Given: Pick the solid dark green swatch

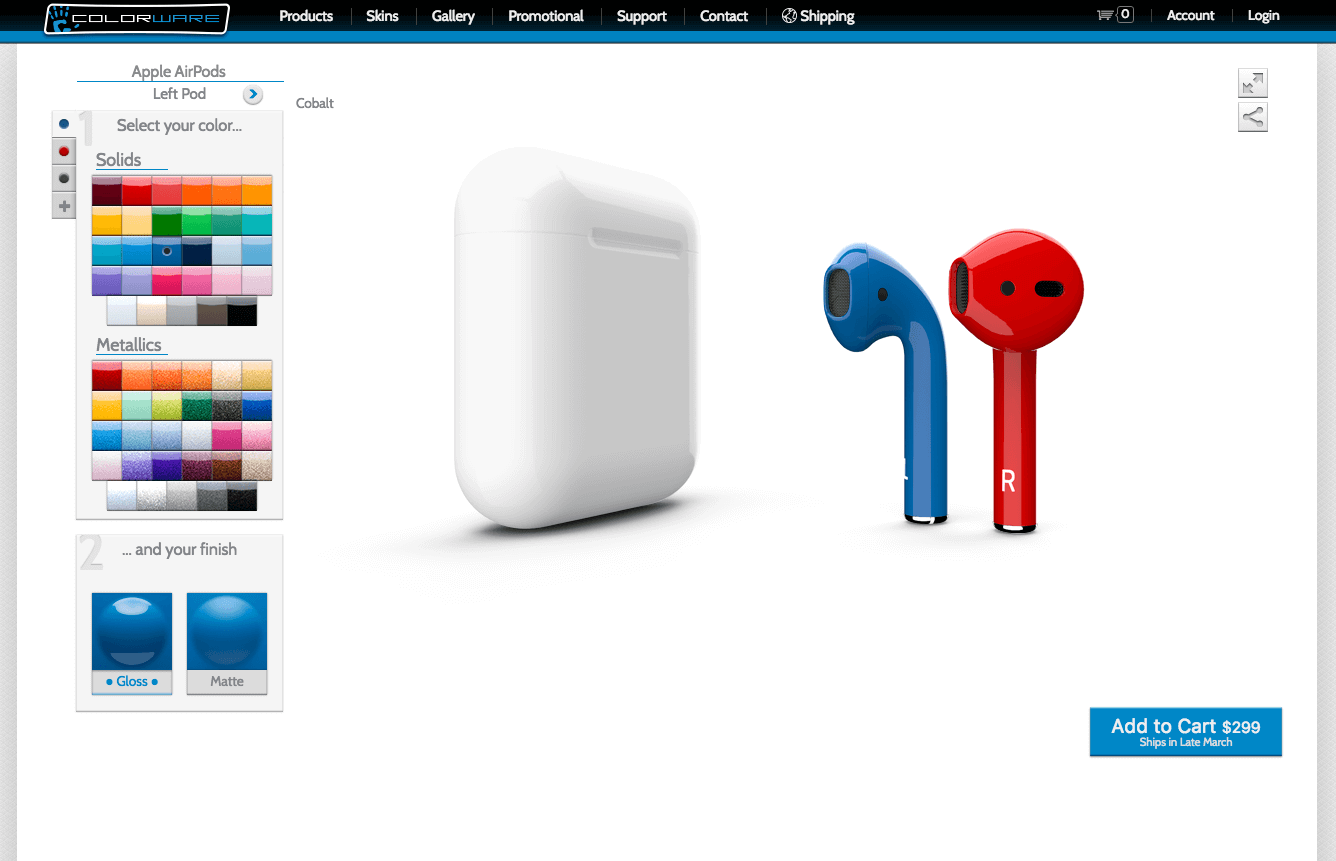Looking at the screenshot, I should [167, 221].
